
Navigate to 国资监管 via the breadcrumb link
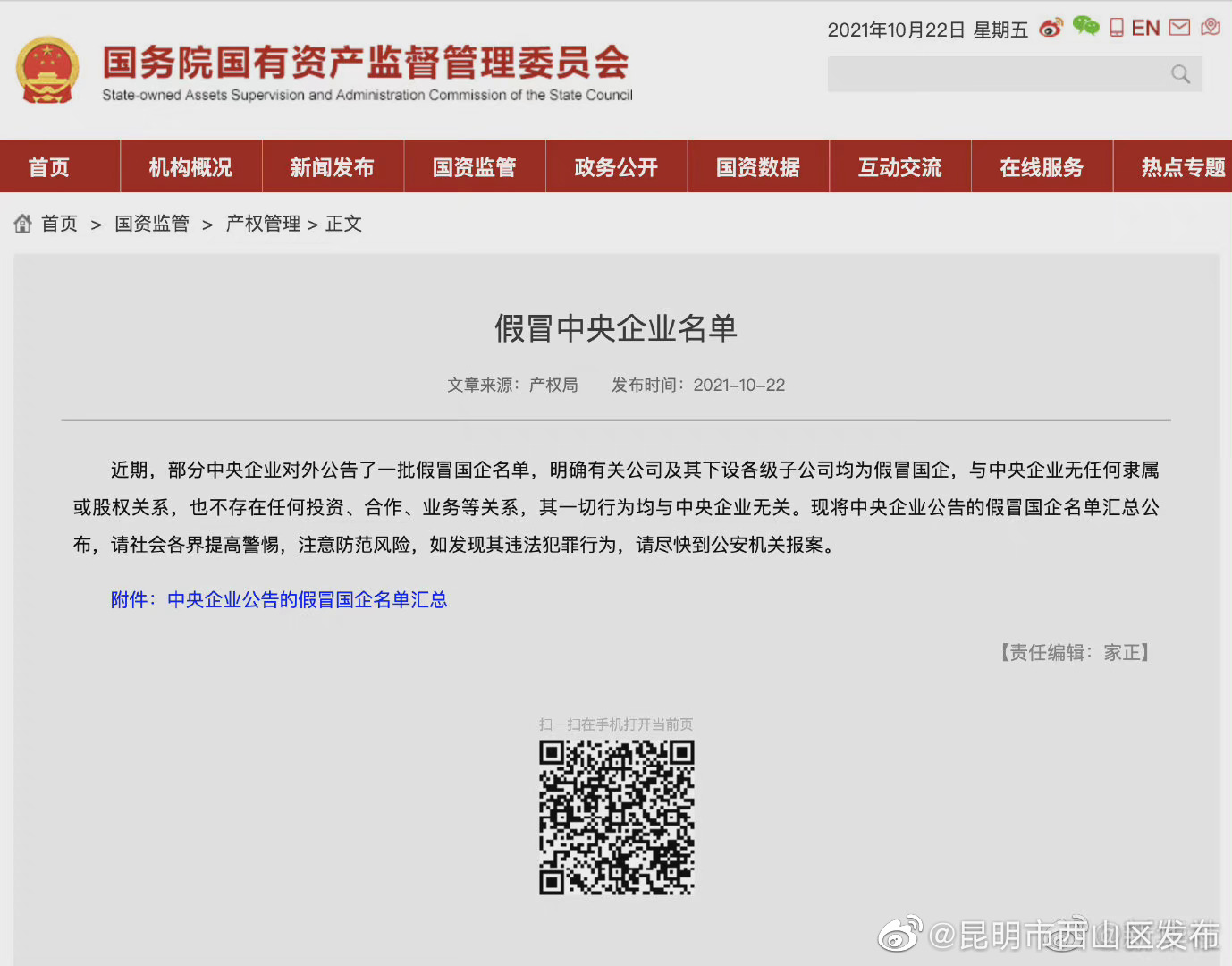point(151,224)
